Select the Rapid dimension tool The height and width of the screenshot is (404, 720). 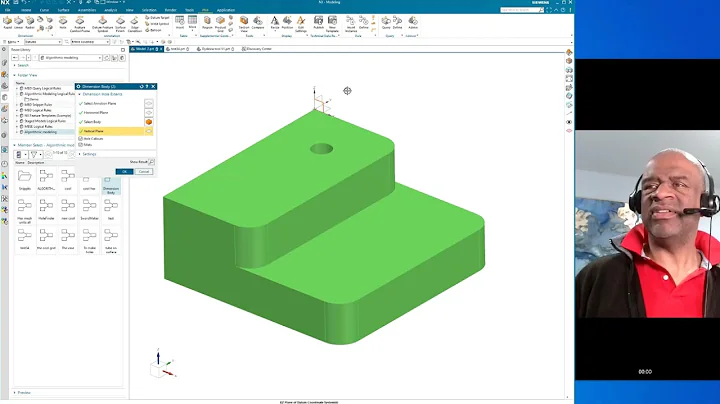click(7, 23)
